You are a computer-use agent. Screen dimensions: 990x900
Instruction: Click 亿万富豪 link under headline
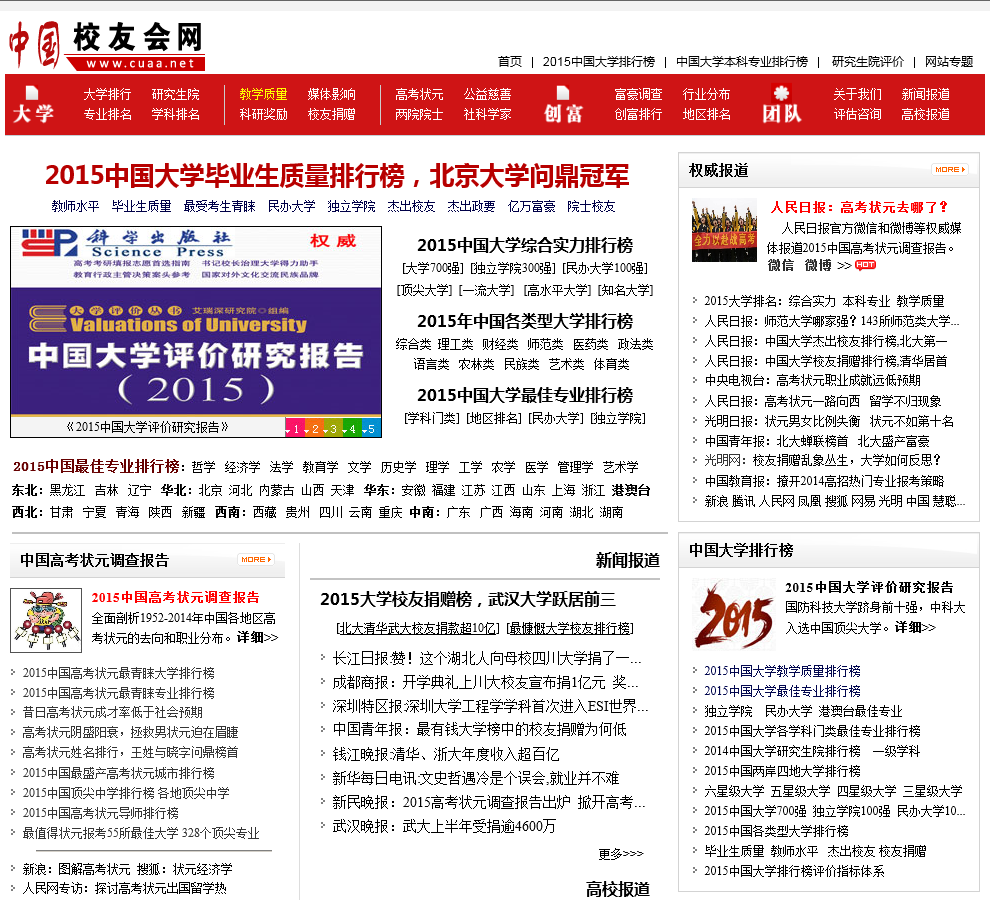click(x=532, y=207)
